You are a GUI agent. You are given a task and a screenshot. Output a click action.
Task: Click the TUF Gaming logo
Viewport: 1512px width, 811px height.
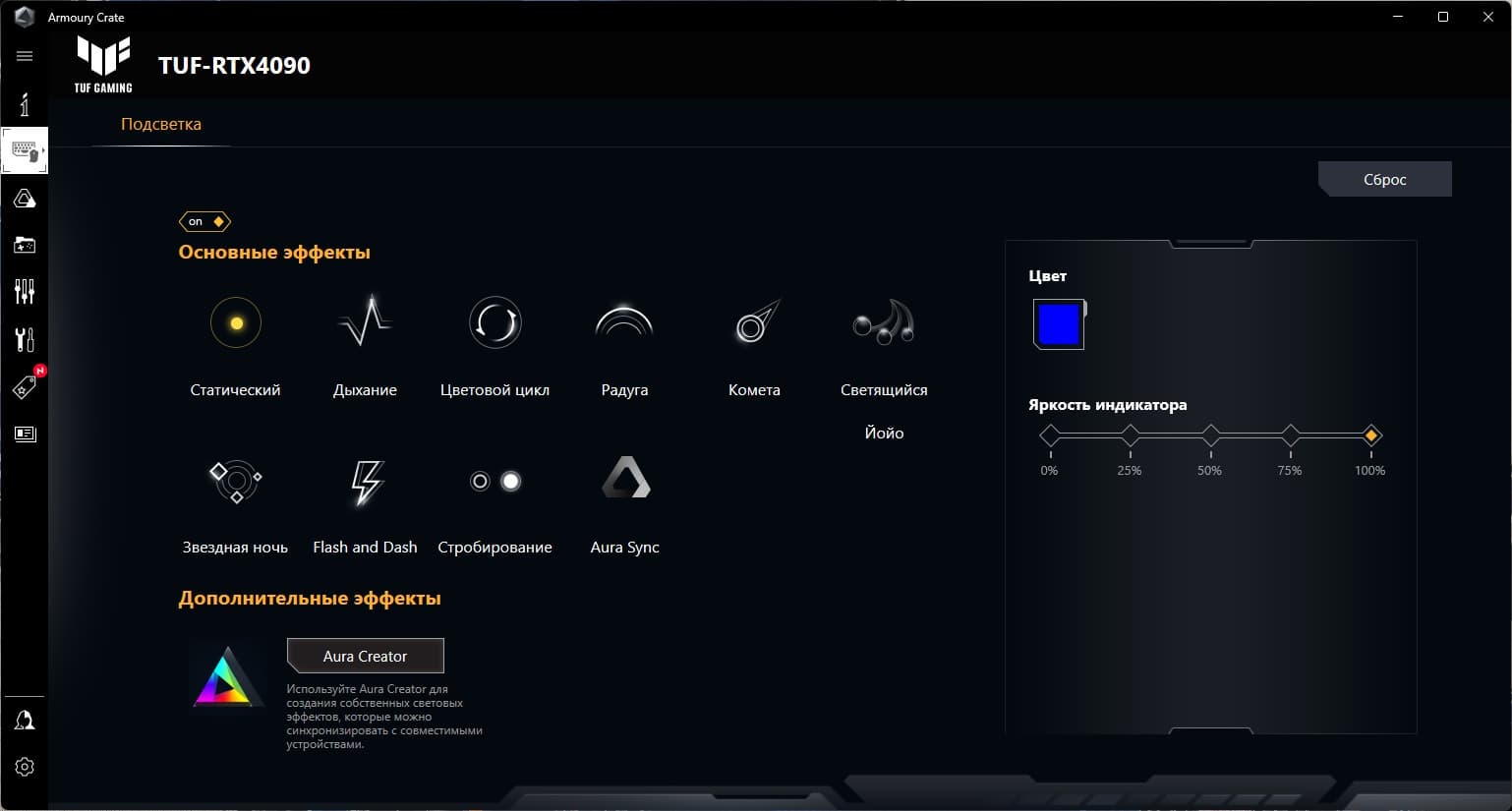point(103,65)
